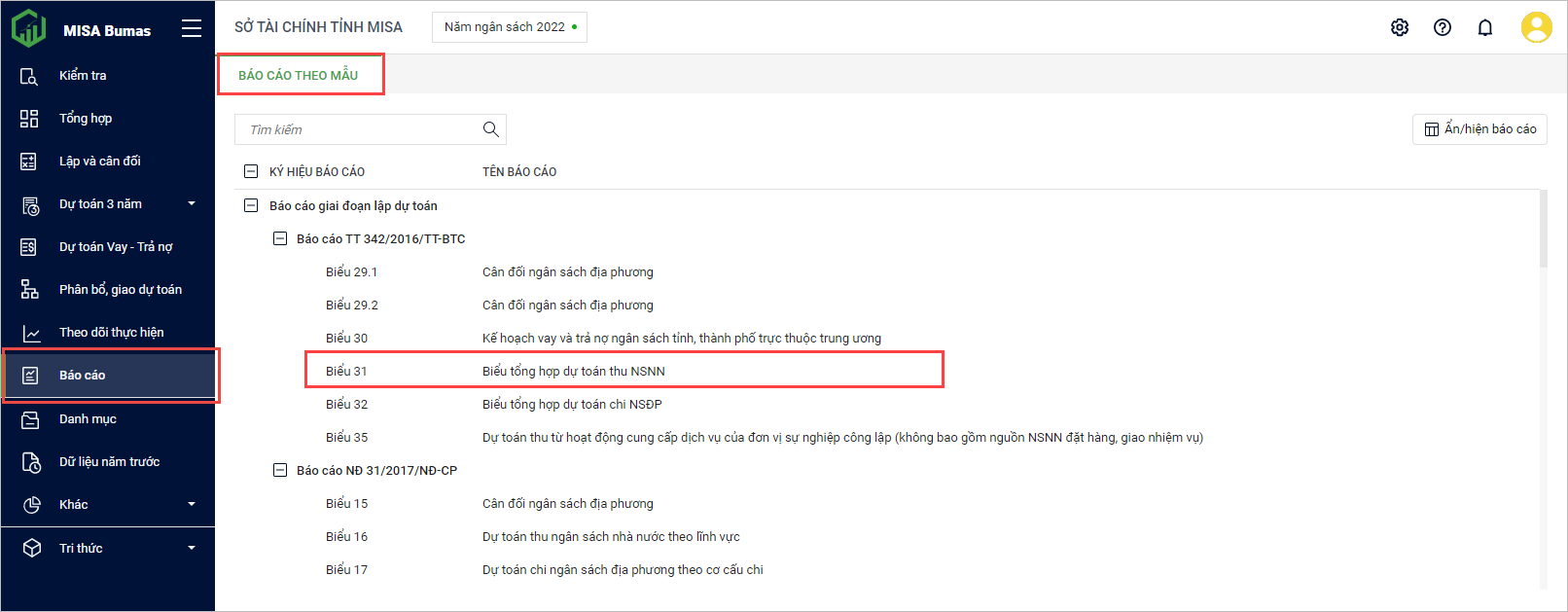Screen dimensions: 1568x612
Task: Open Năm ngân sách 2022 selector
Action: (x=509, y=27)
